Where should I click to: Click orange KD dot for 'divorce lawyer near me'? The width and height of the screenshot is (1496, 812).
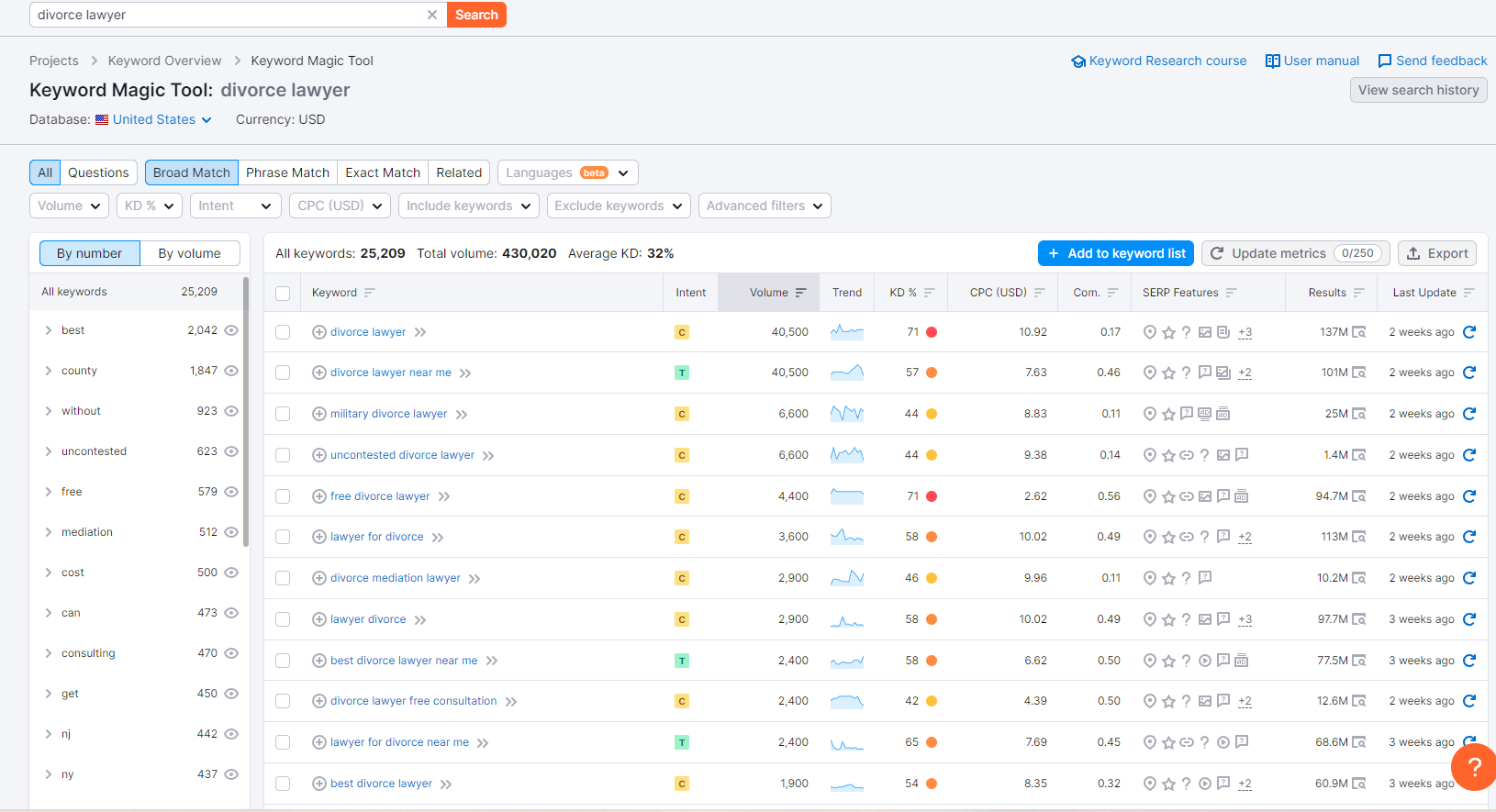pos(932,373)
